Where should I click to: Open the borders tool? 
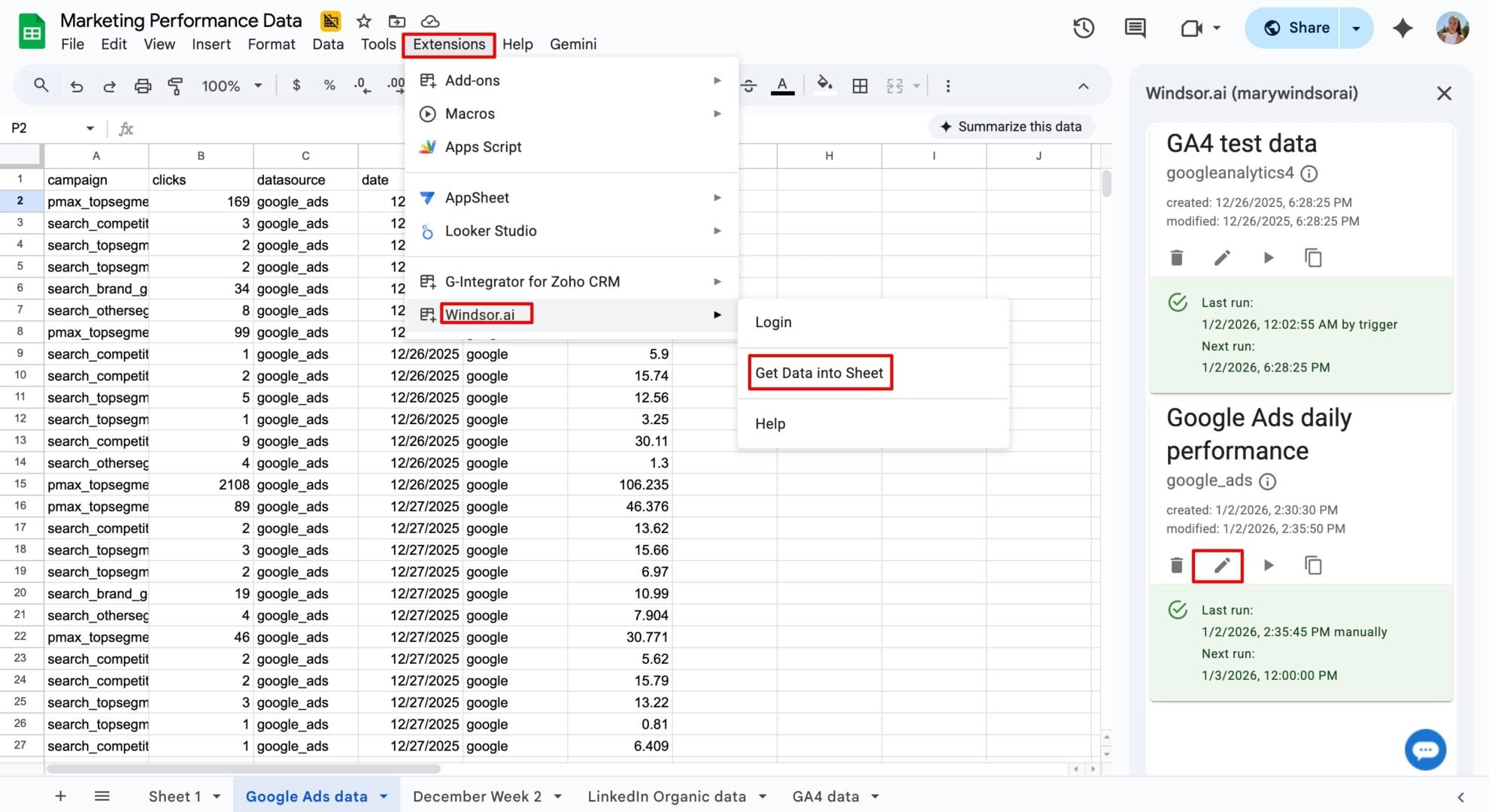click(860, 86)
